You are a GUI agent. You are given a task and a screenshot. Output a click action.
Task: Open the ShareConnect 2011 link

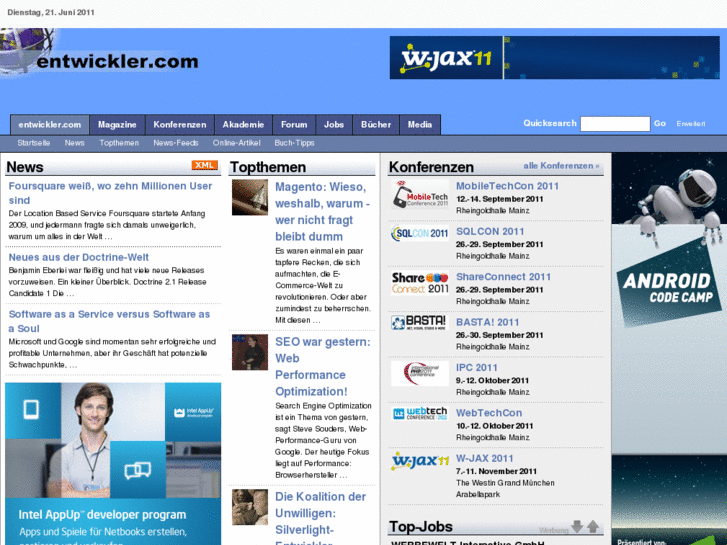tap(504, 277)
